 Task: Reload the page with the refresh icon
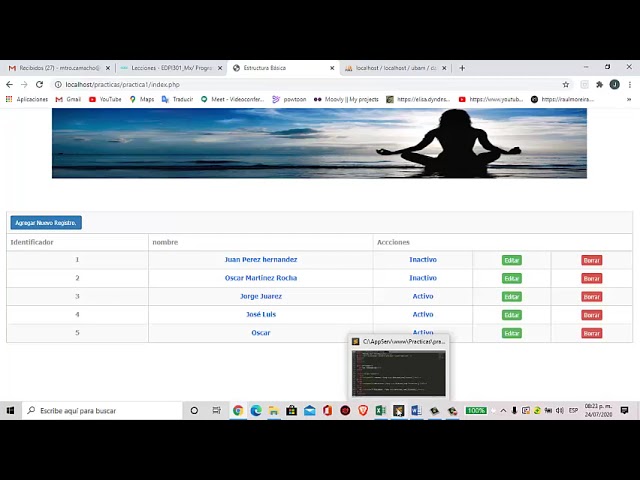click(x=39, y=84)
